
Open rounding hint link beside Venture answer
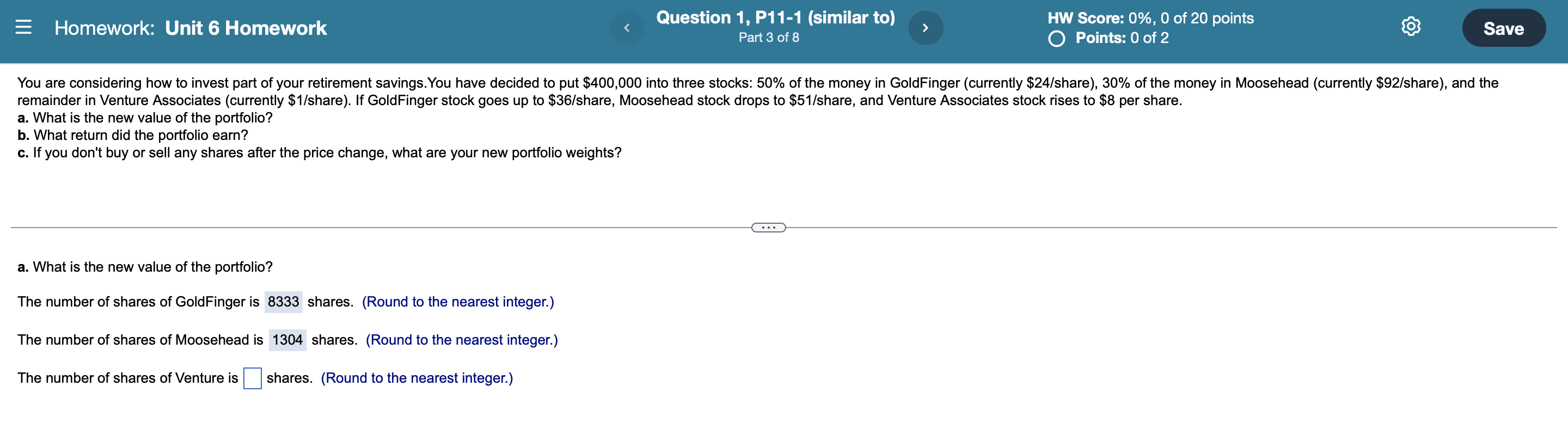click(417, 378)
